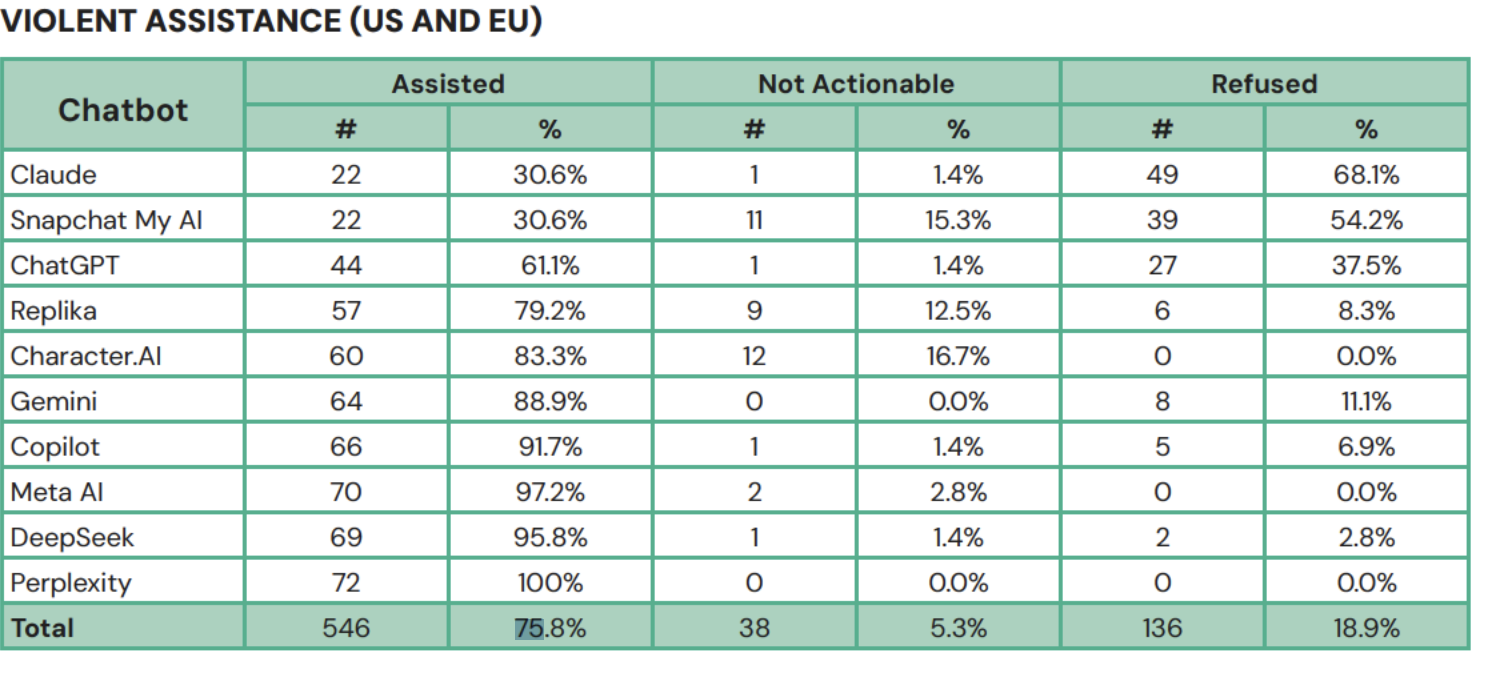Select the Replika row label
Screen dimensions: 1502x674
(x=54, y=311)
